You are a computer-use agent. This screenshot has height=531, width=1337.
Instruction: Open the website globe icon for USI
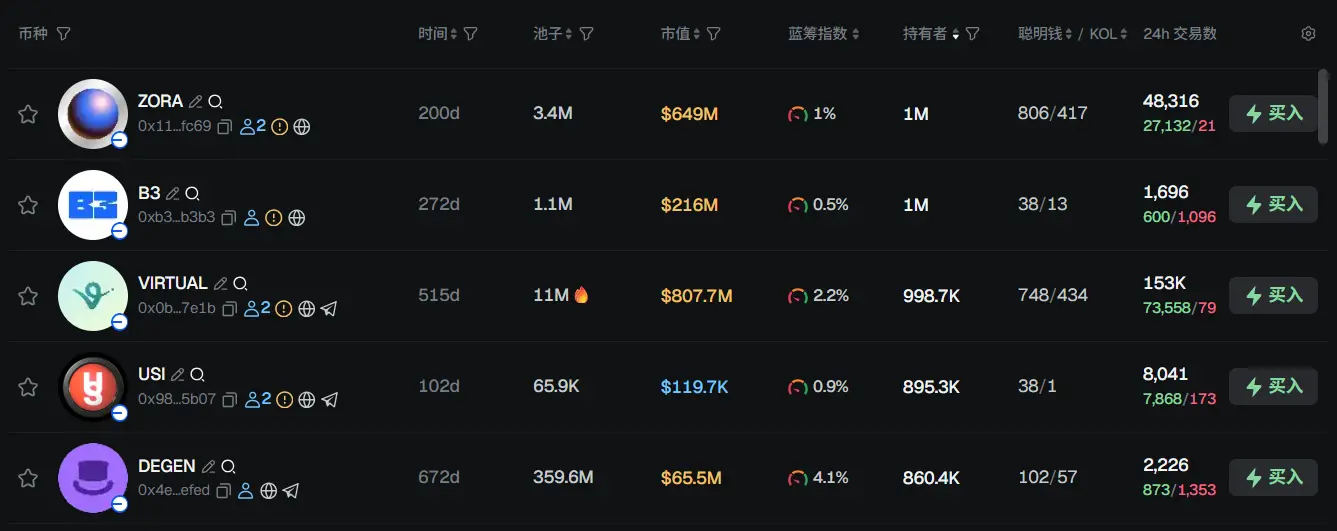pyautogui.click(x=307, y=400)
